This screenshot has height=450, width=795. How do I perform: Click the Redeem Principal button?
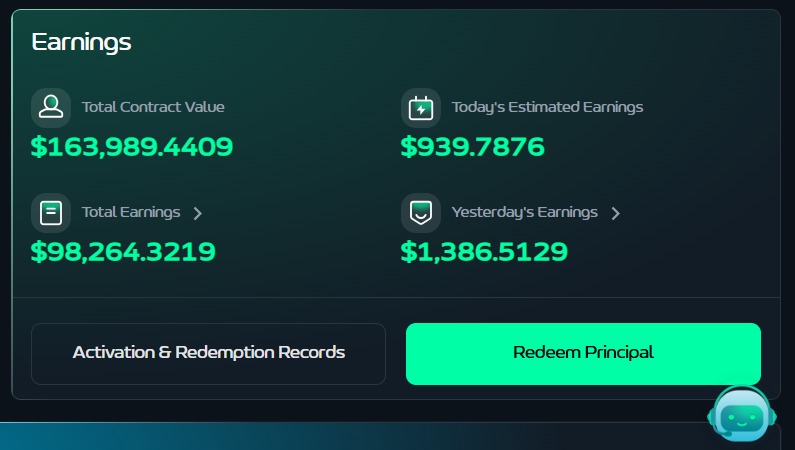tap(583, 354)
